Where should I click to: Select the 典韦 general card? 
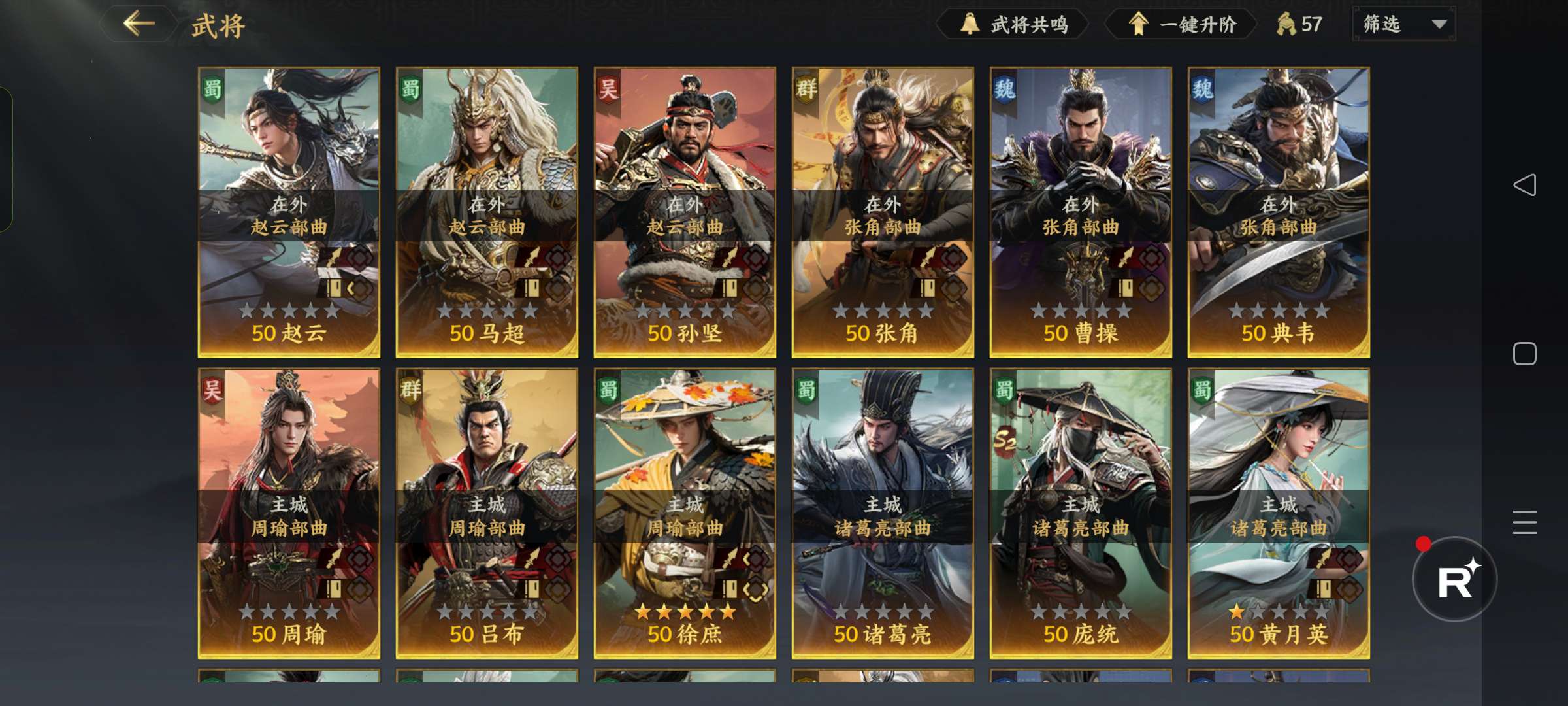click(x=1279, y=212)
